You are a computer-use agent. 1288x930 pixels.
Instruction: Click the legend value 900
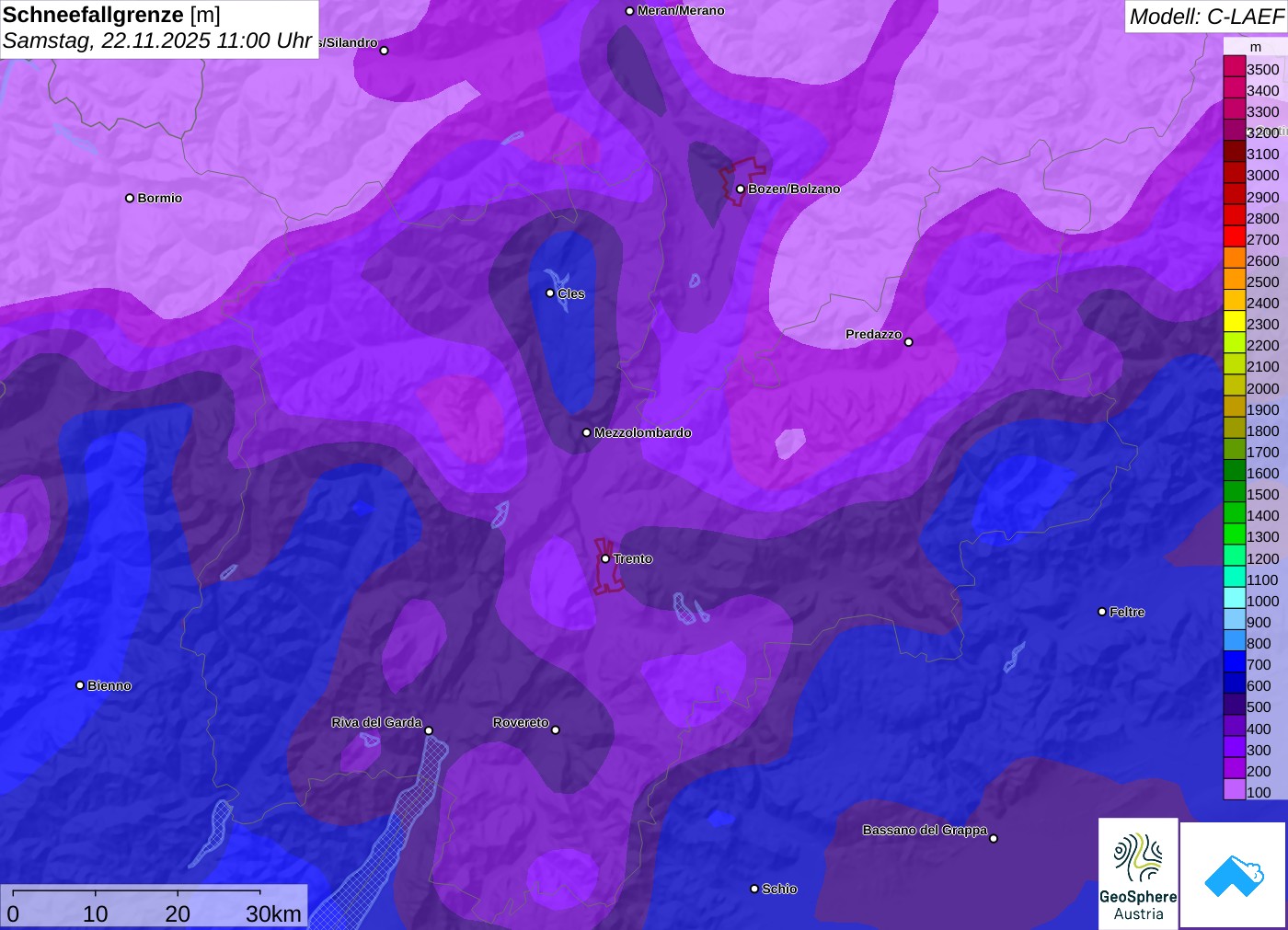click(x=1259, y=622)
